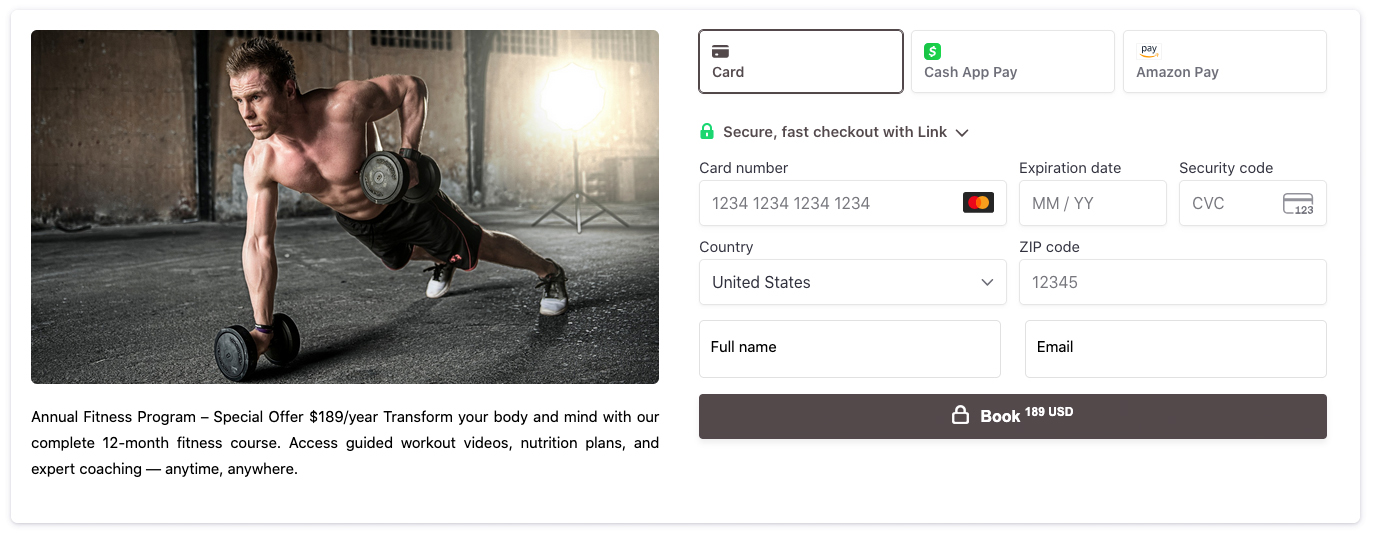Screen dimensions: 1373x534
Task: Click the fitness workout product image
Action: [345, 207]
